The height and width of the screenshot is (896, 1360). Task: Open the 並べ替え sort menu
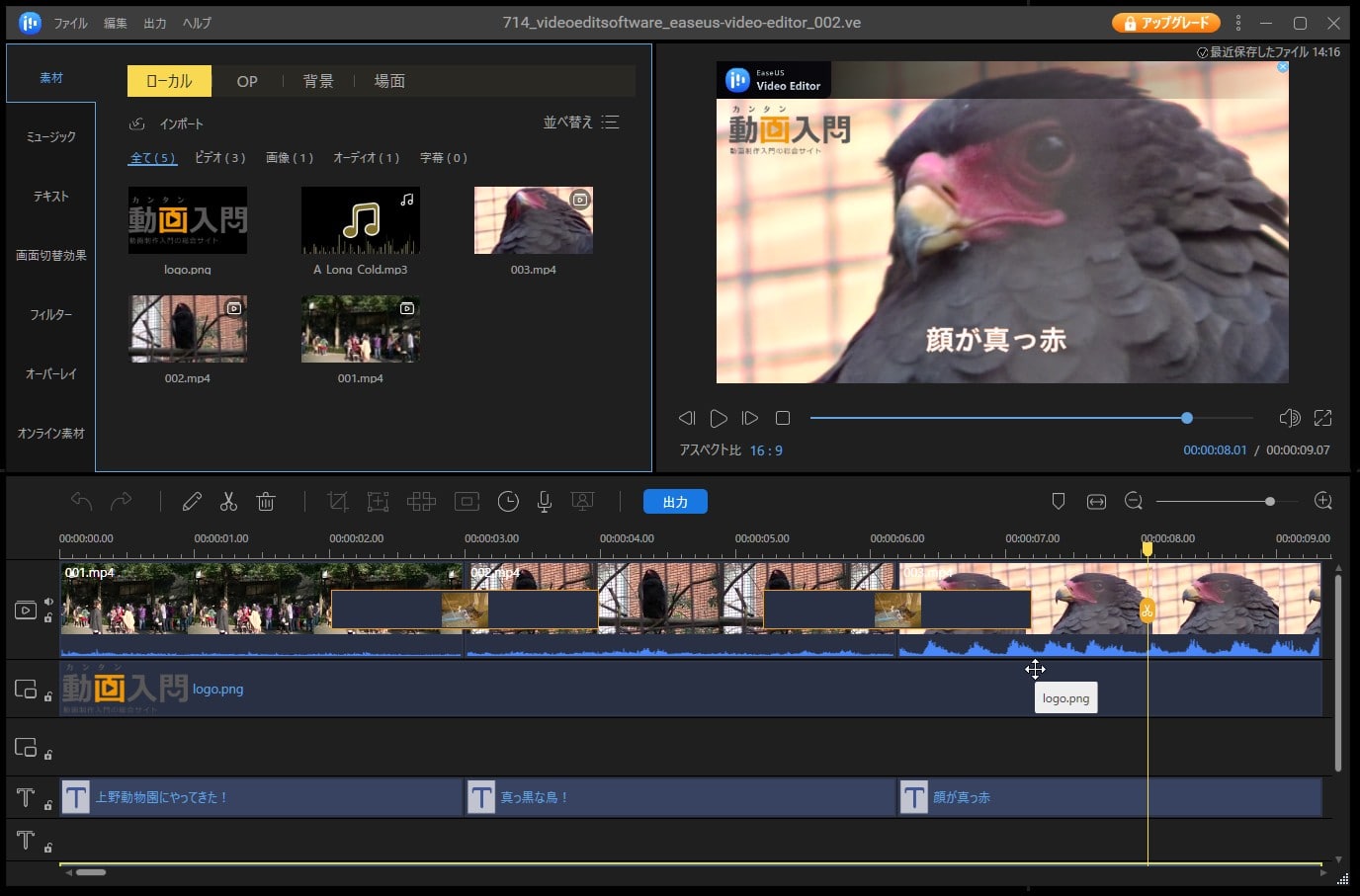click(581, 122)
